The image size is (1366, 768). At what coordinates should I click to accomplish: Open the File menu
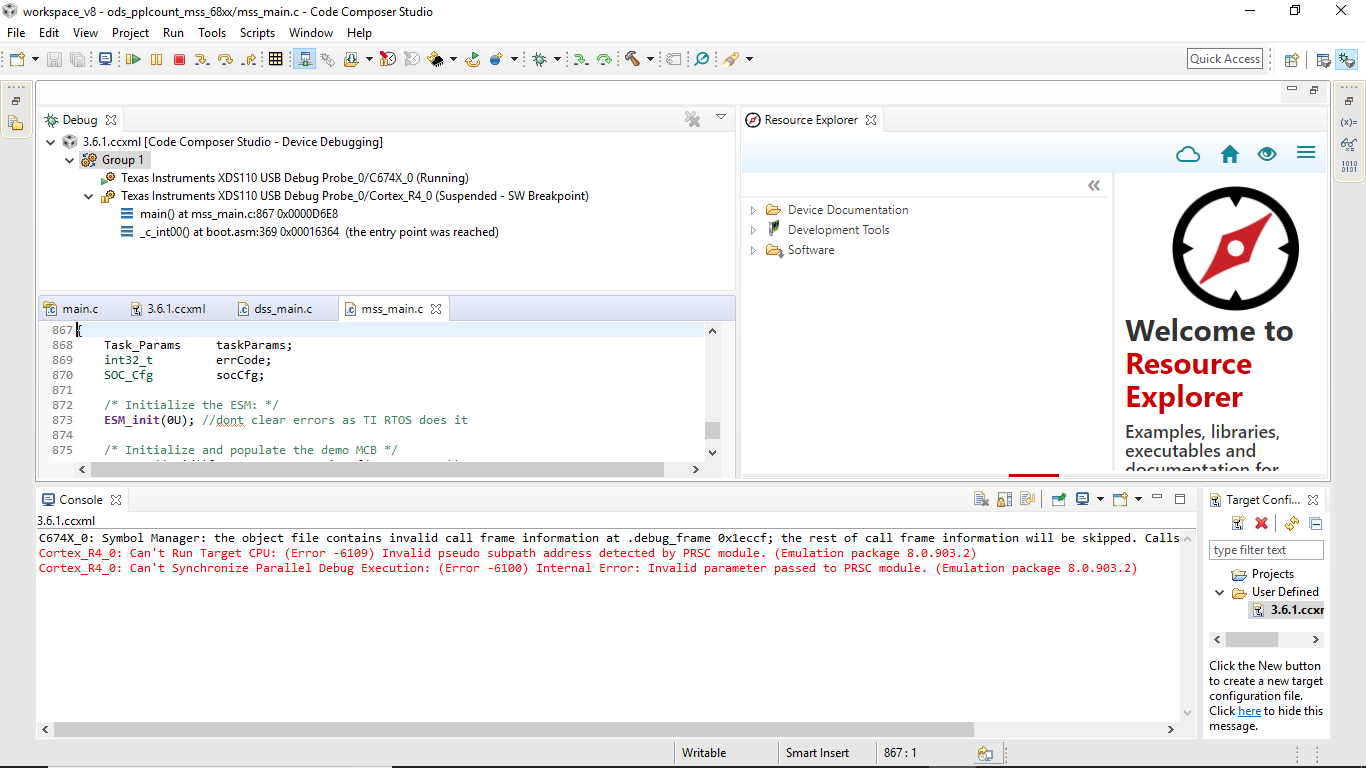pos(16,33)
